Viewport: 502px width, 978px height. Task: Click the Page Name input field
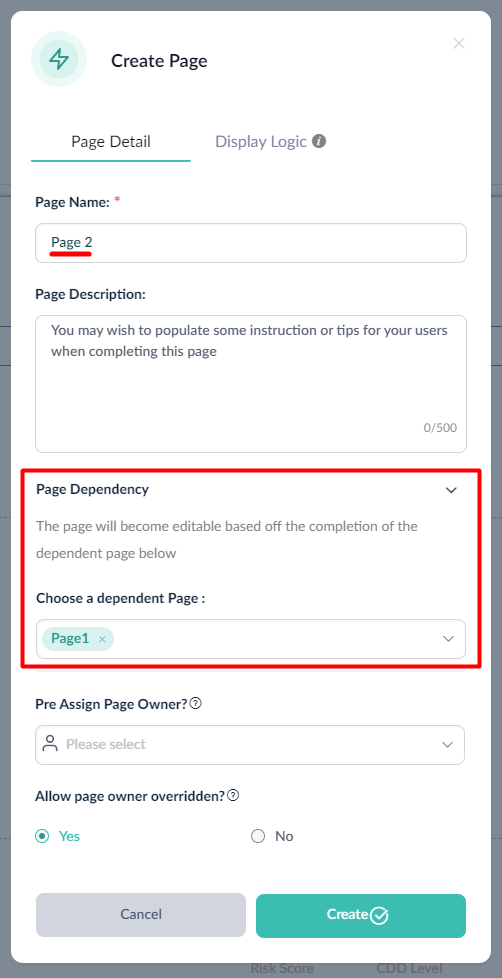tap(251, 243)
